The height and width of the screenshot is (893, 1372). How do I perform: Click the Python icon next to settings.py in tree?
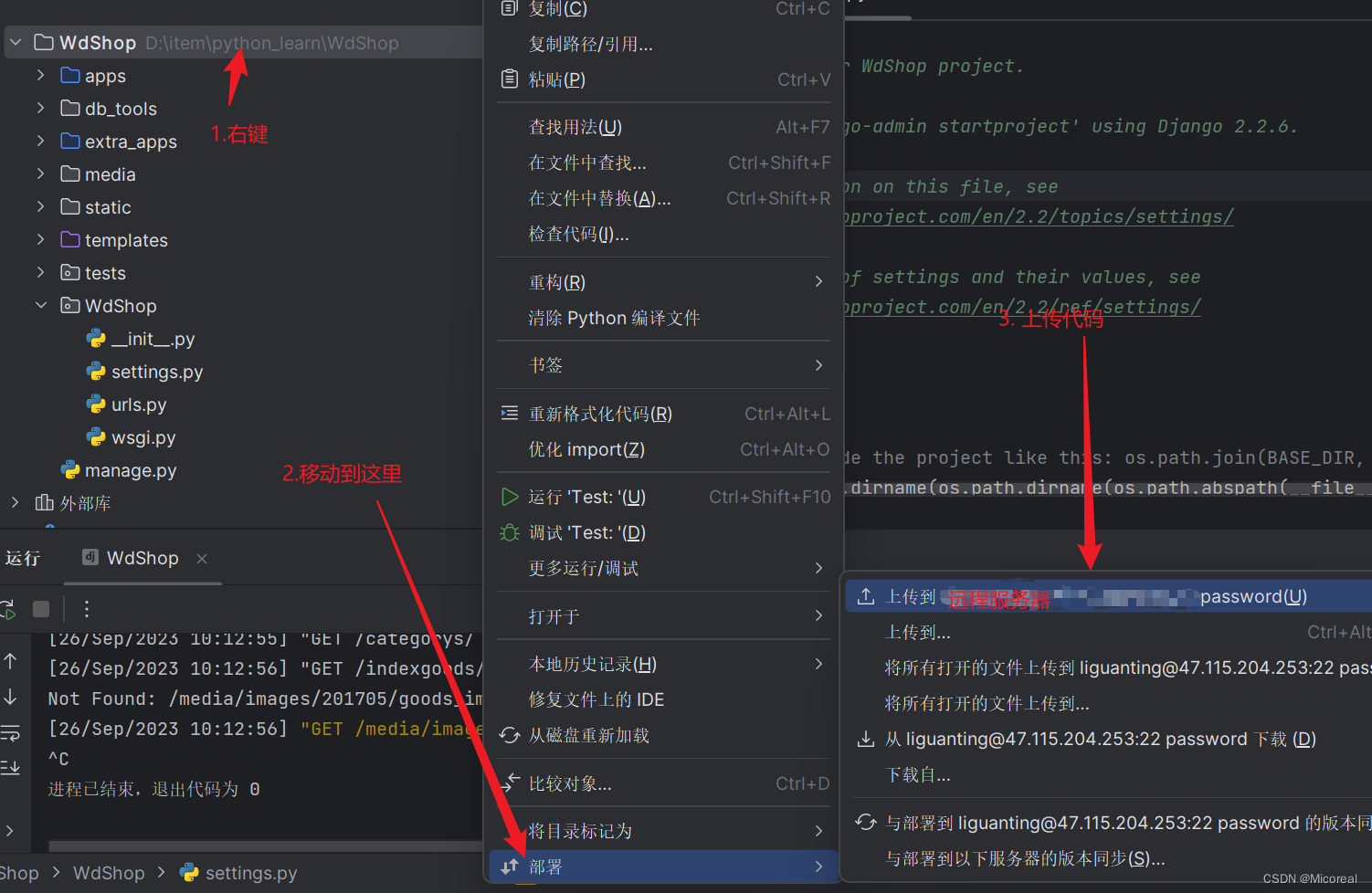[x=96, y=372]
